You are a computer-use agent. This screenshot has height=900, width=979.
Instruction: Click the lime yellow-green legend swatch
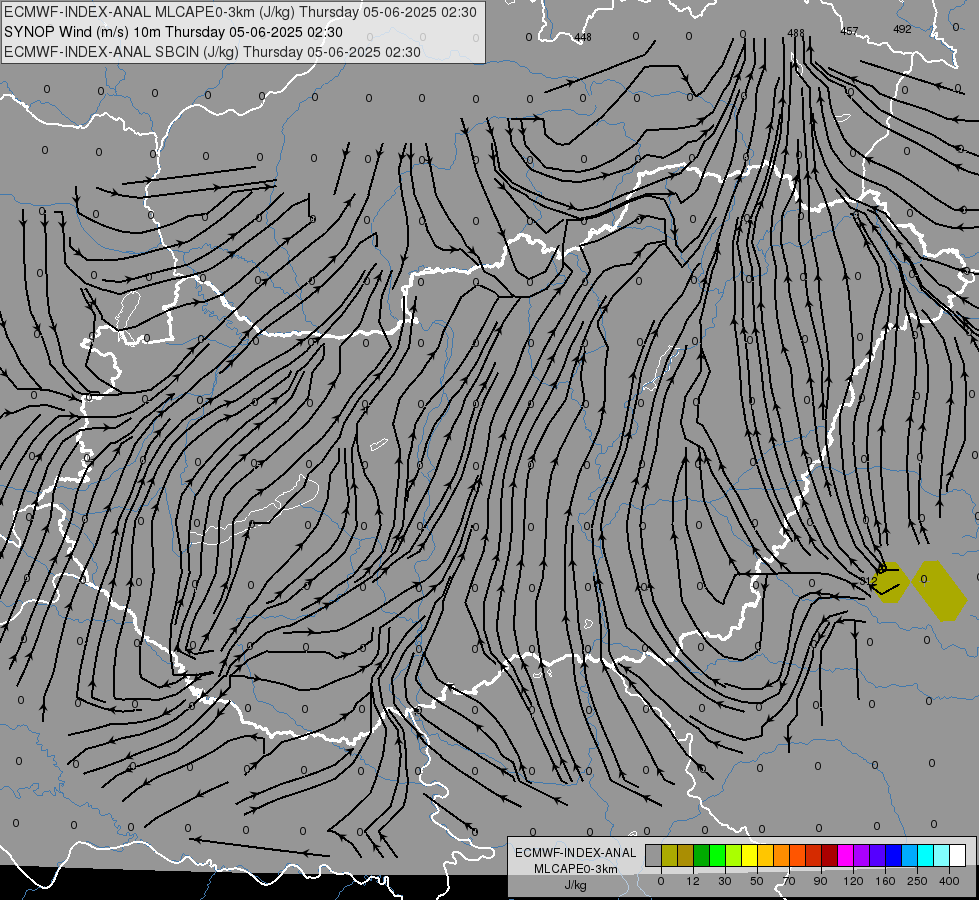(734, 855)
